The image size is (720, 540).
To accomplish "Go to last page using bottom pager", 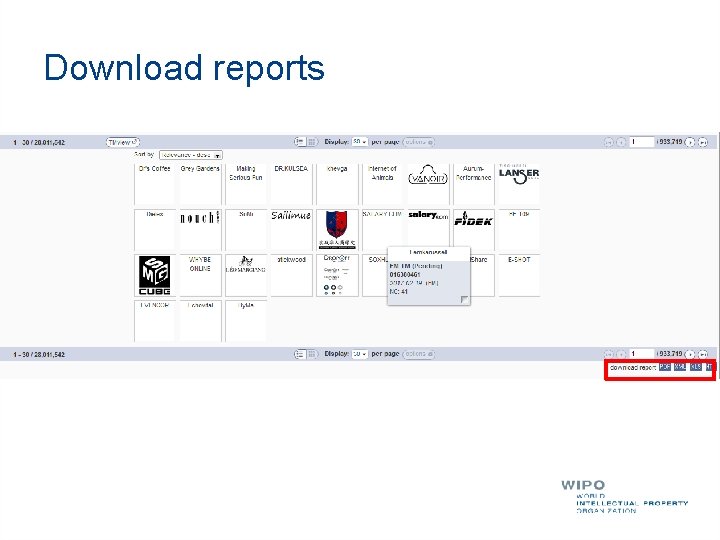I will point(703,354).
